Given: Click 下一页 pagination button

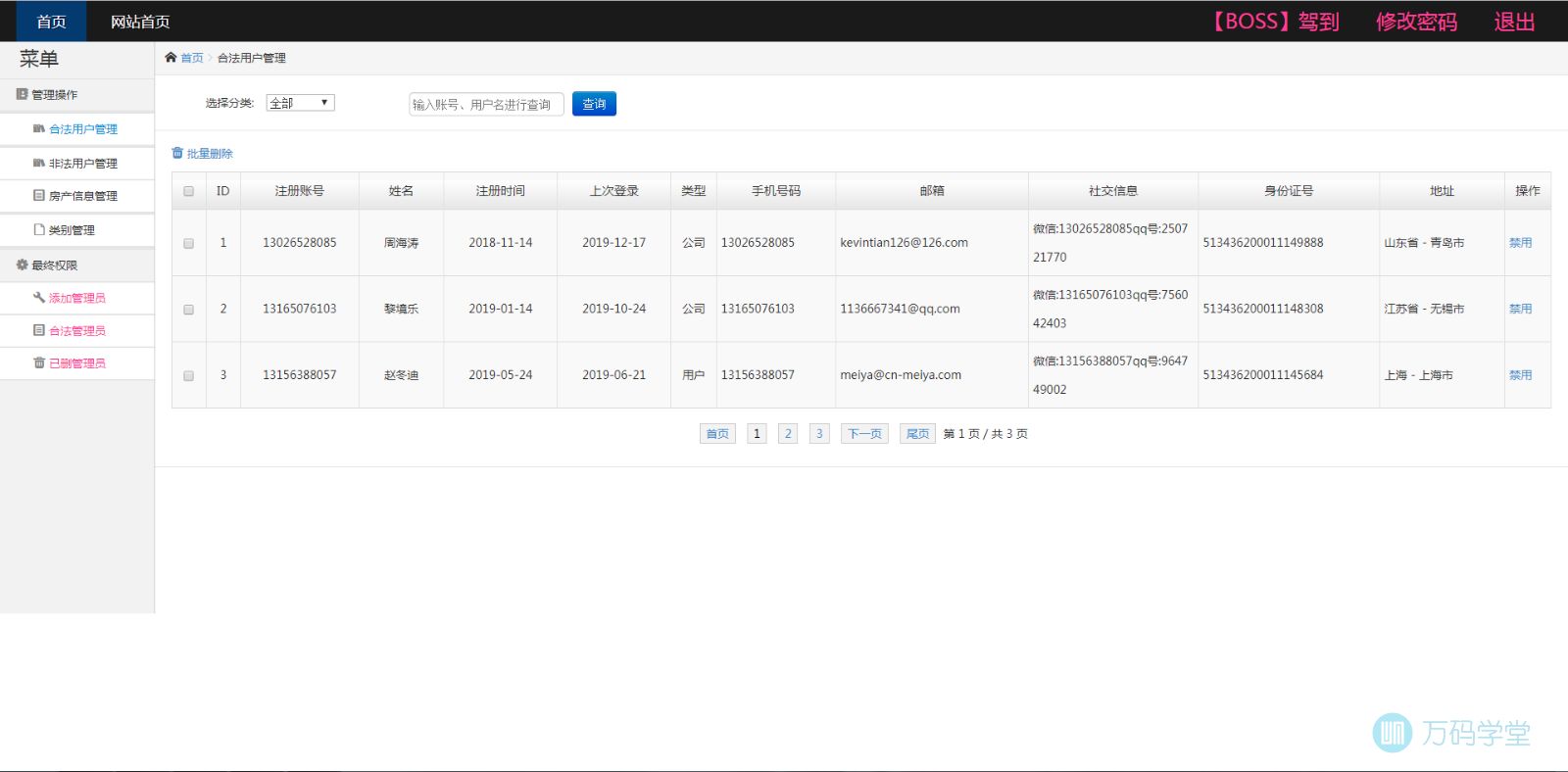Looking at the screenshot, I should pos(864,434).
